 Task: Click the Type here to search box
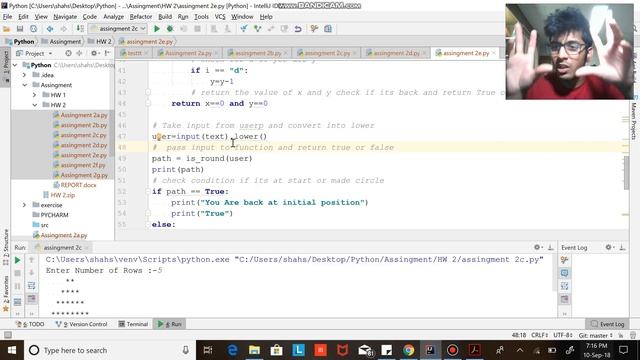click(110, 350)
